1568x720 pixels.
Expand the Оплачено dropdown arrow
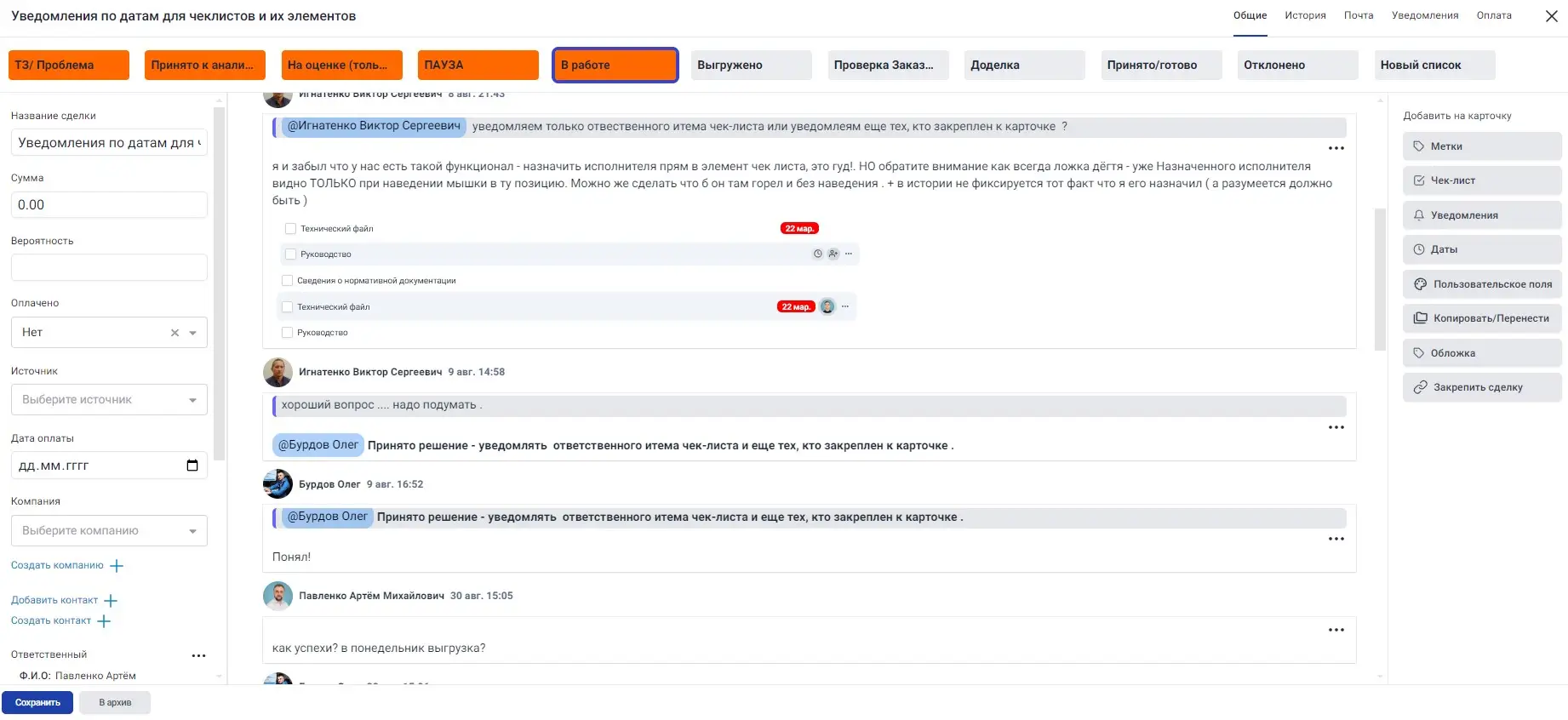click(193, 333)
